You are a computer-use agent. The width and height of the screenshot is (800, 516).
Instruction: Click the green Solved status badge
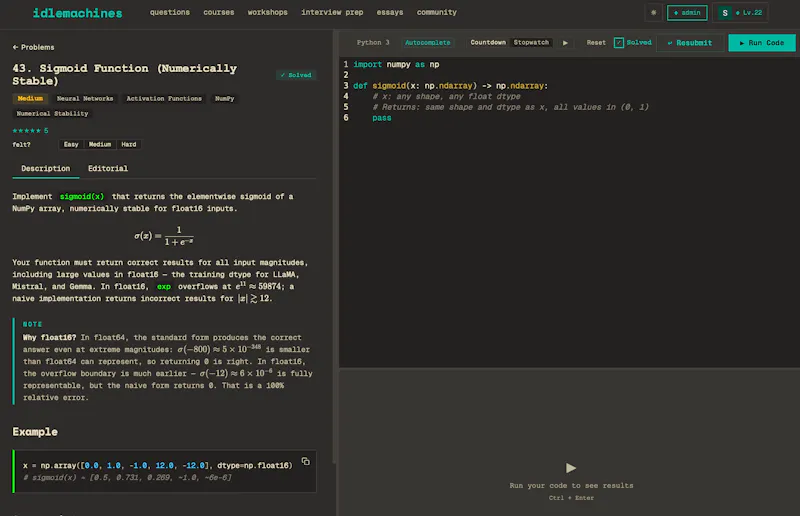[296, 75]
